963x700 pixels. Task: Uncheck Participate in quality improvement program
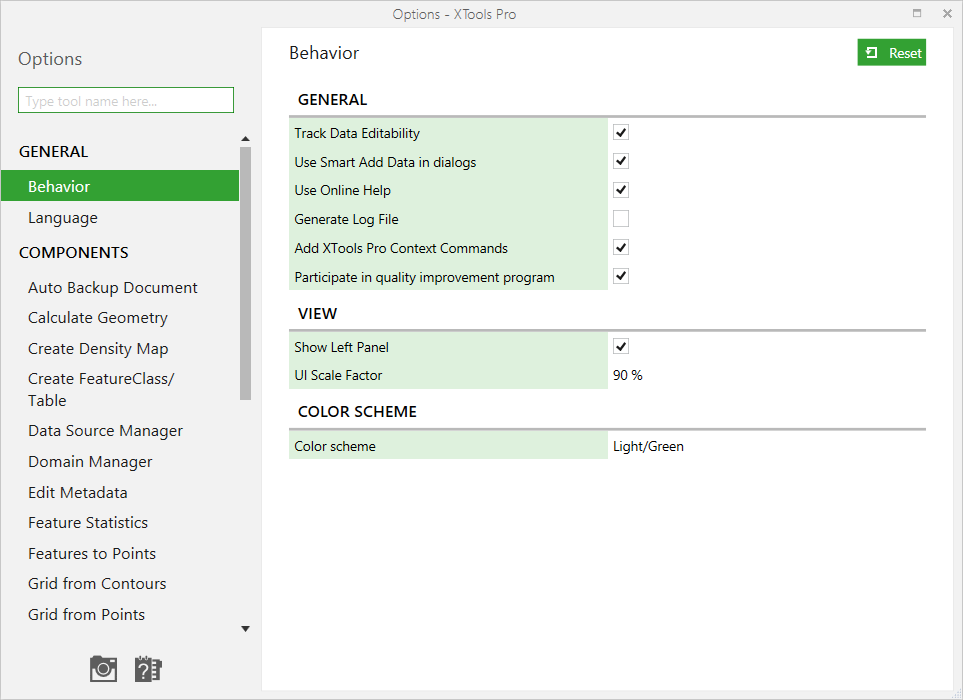[621, 276]
